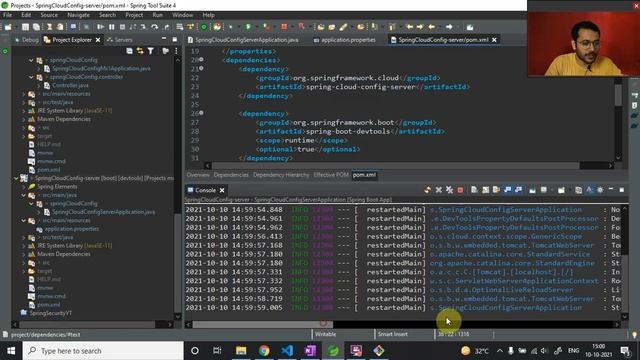The image size is (640, 360).
Task: Expand Controller.java in the tree
Action: pyautogui.click(x=39, y=85)
